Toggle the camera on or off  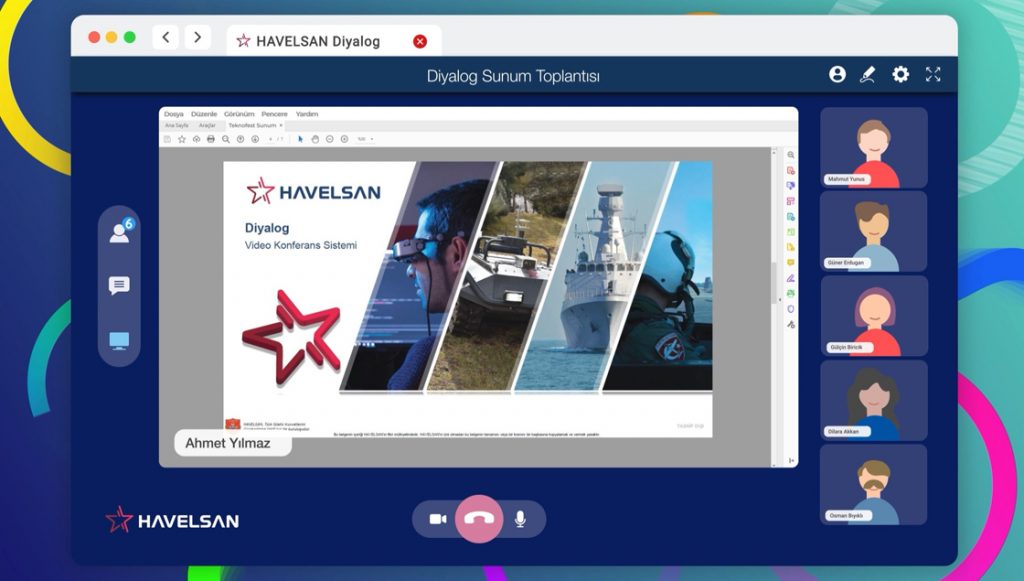pyautogui.click(x=438, y=519)
